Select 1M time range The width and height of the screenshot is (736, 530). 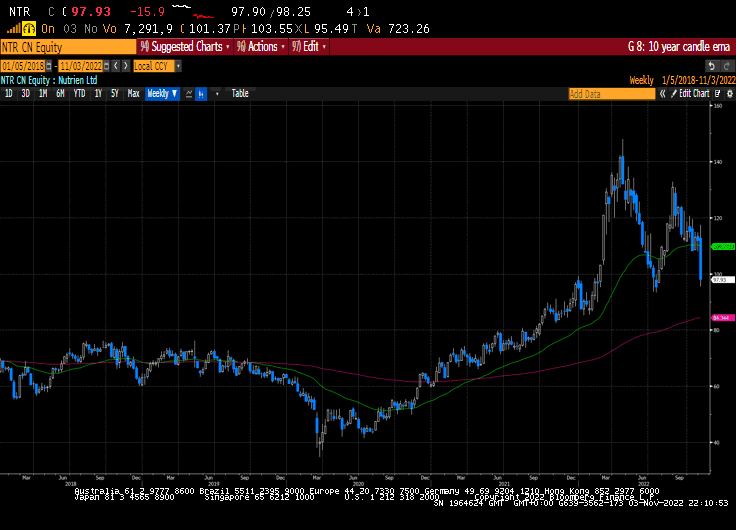[x=43, y=94]
